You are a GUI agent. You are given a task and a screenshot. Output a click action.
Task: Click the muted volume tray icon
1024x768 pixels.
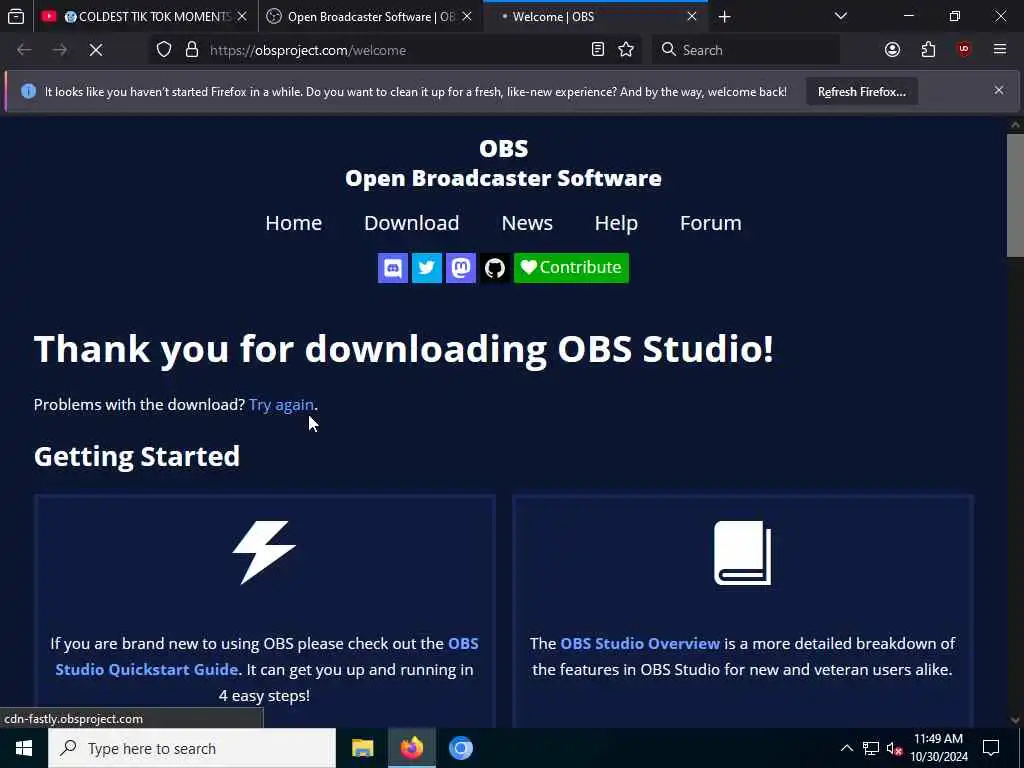click(x=895, y=748)
